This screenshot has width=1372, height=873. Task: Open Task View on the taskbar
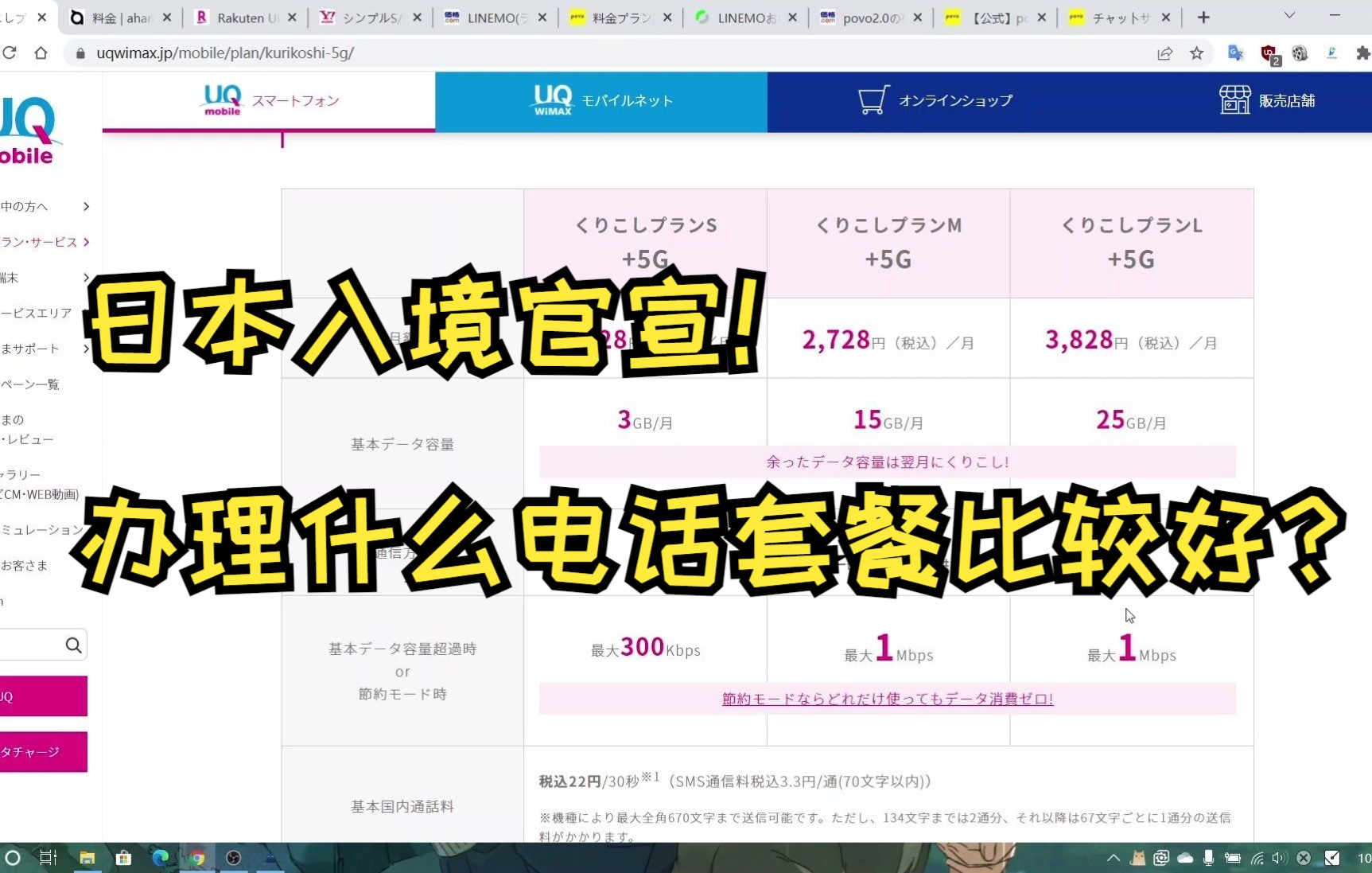[x=49, y=857]
